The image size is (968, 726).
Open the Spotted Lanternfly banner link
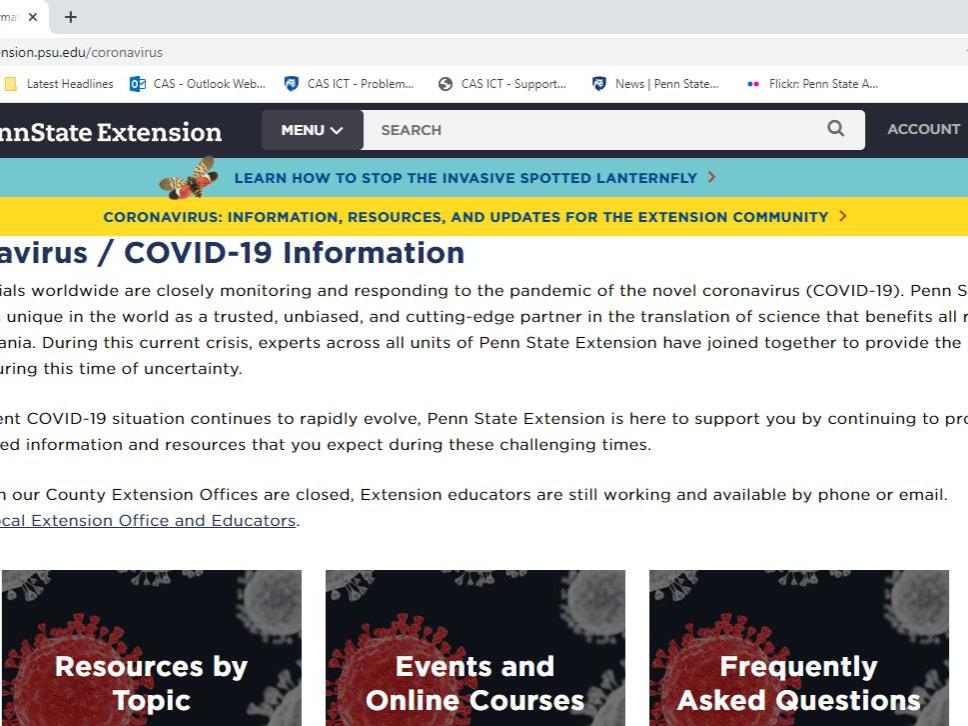pos(465,178)
